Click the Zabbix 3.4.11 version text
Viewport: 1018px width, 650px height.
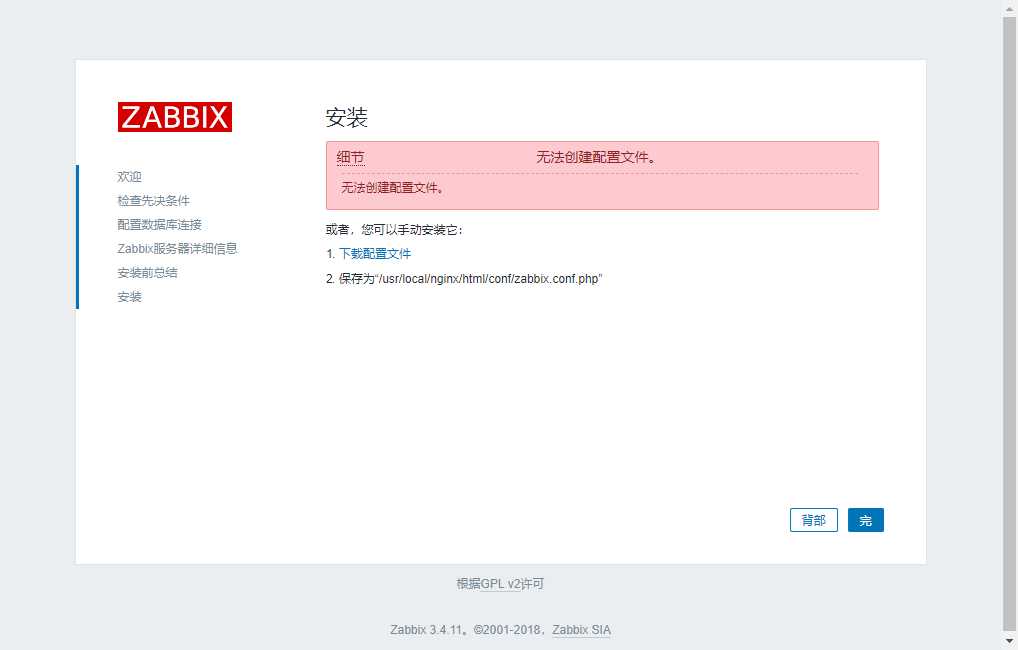(x=426, y=630)
